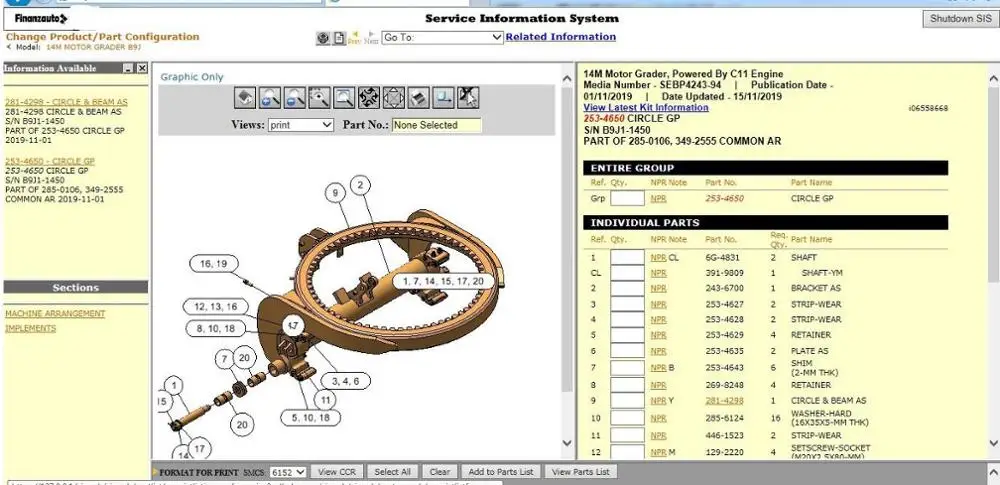Click the Qty field for 6G-4831 SHAFT
Screen dimensions: 1000x485
[x=628, y=258]
